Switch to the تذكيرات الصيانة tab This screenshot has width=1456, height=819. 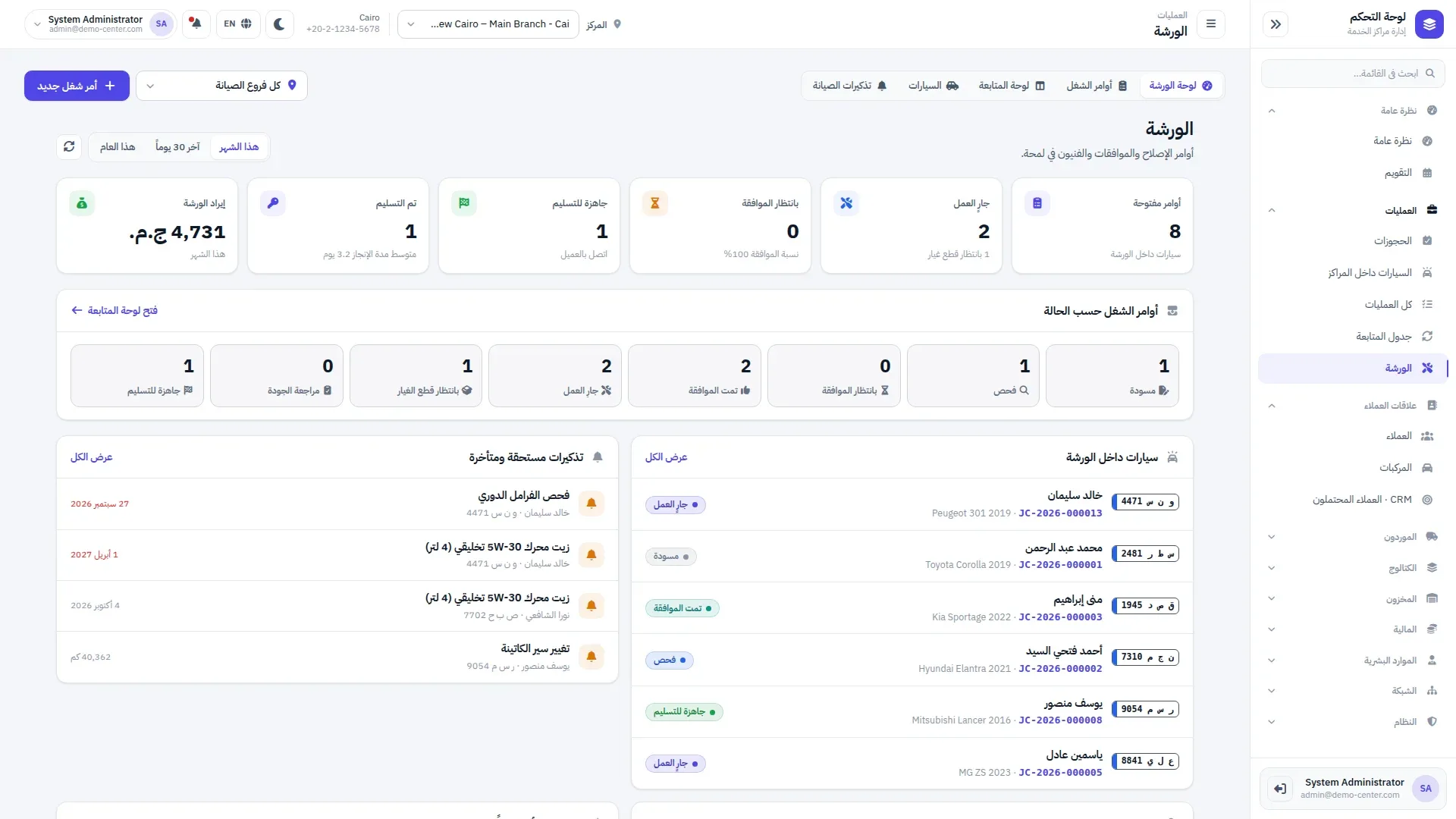pos(849,86)
